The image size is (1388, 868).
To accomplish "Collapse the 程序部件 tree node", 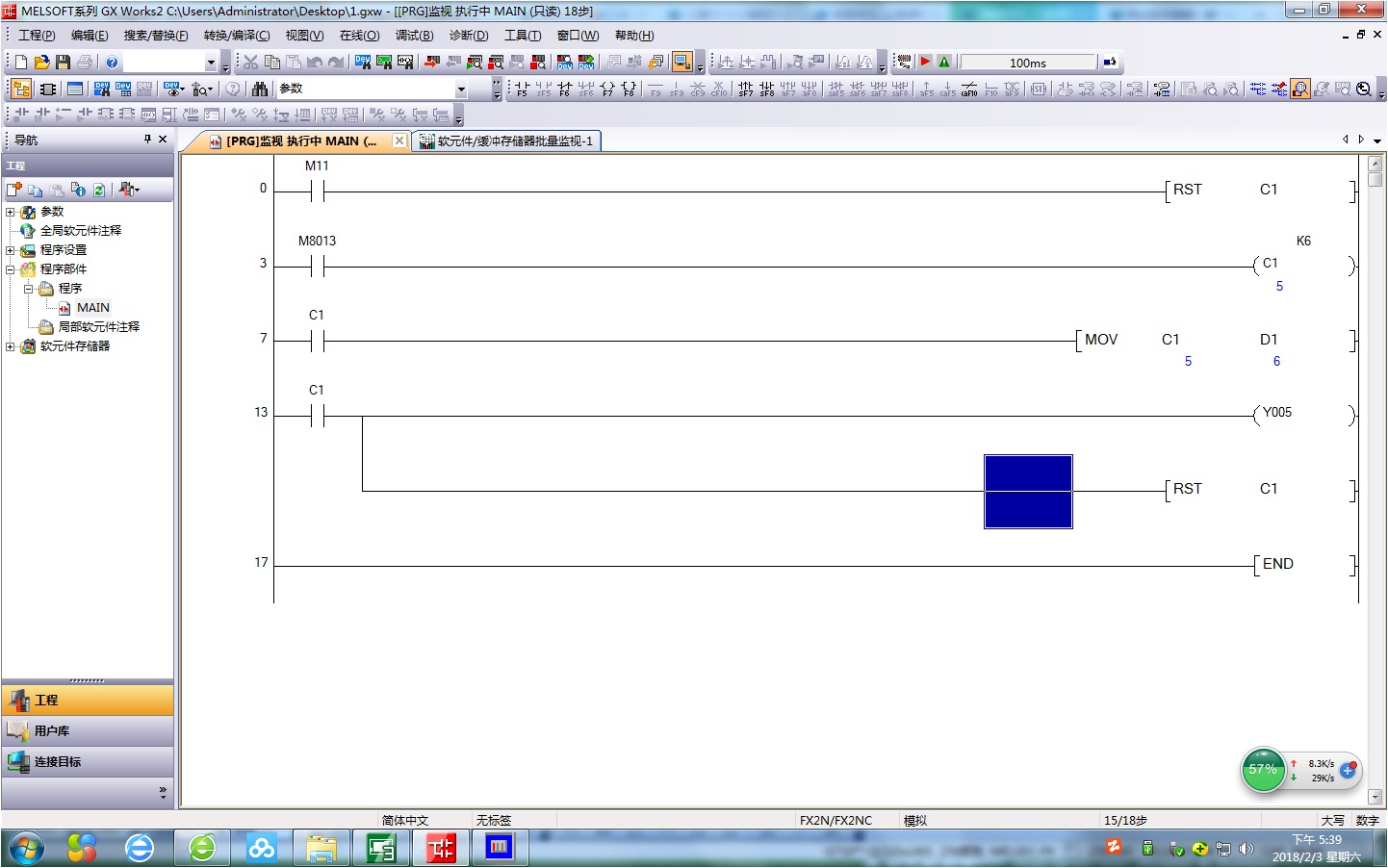I will tap(11, 269).
